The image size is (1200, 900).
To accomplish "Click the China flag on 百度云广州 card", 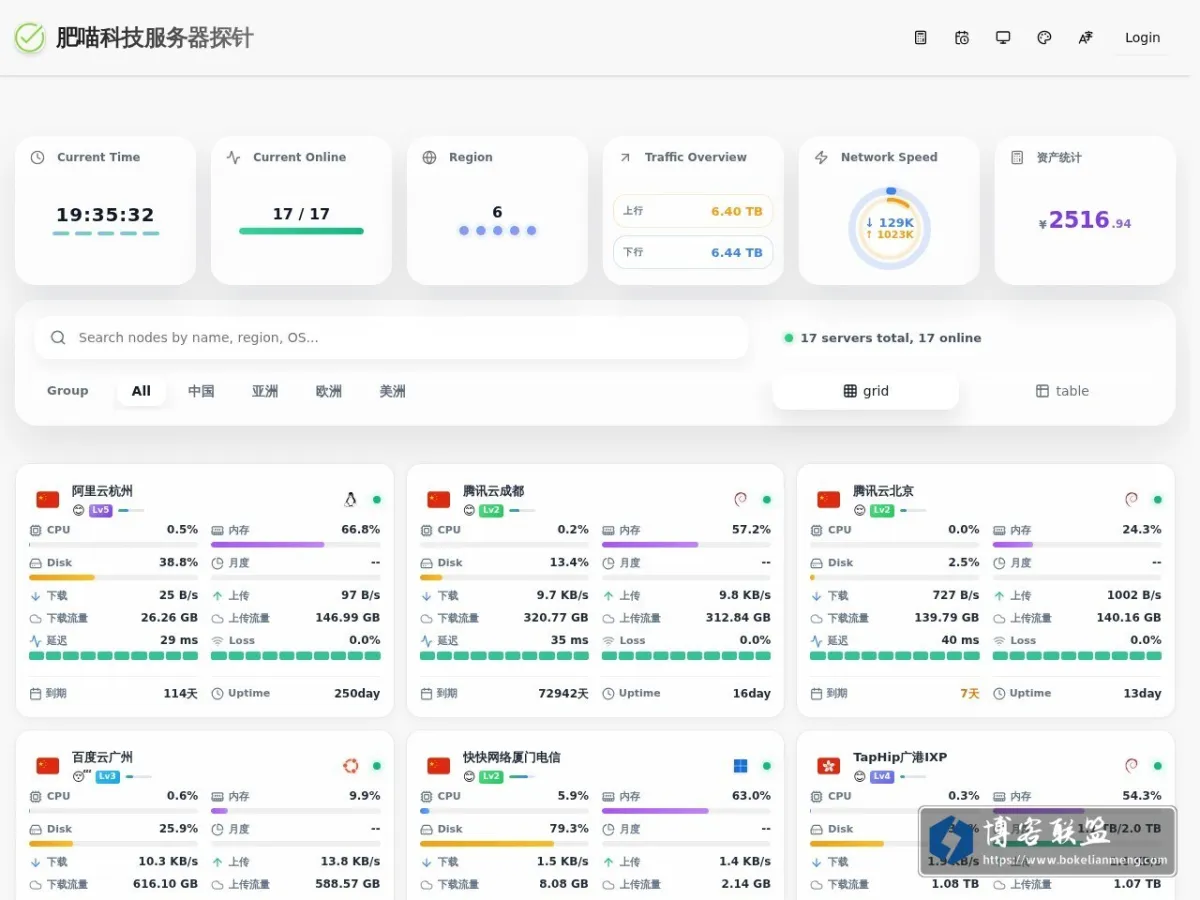I will coord(48,766).
